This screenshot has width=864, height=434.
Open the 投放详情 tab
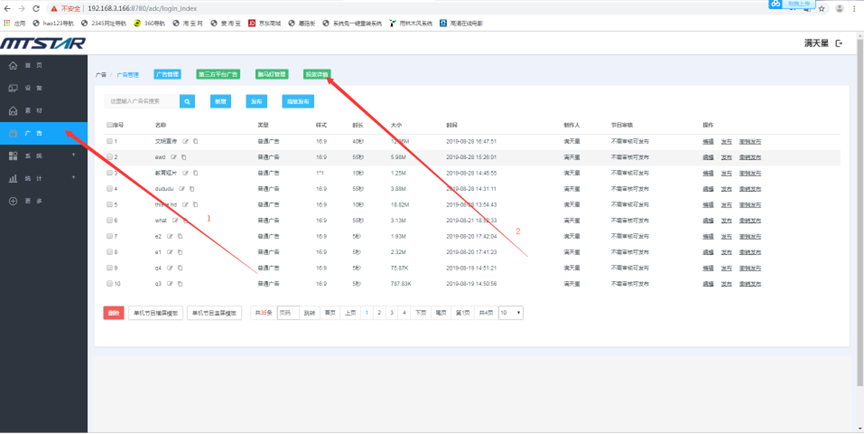pyautogui.click(x=316, y=74)
